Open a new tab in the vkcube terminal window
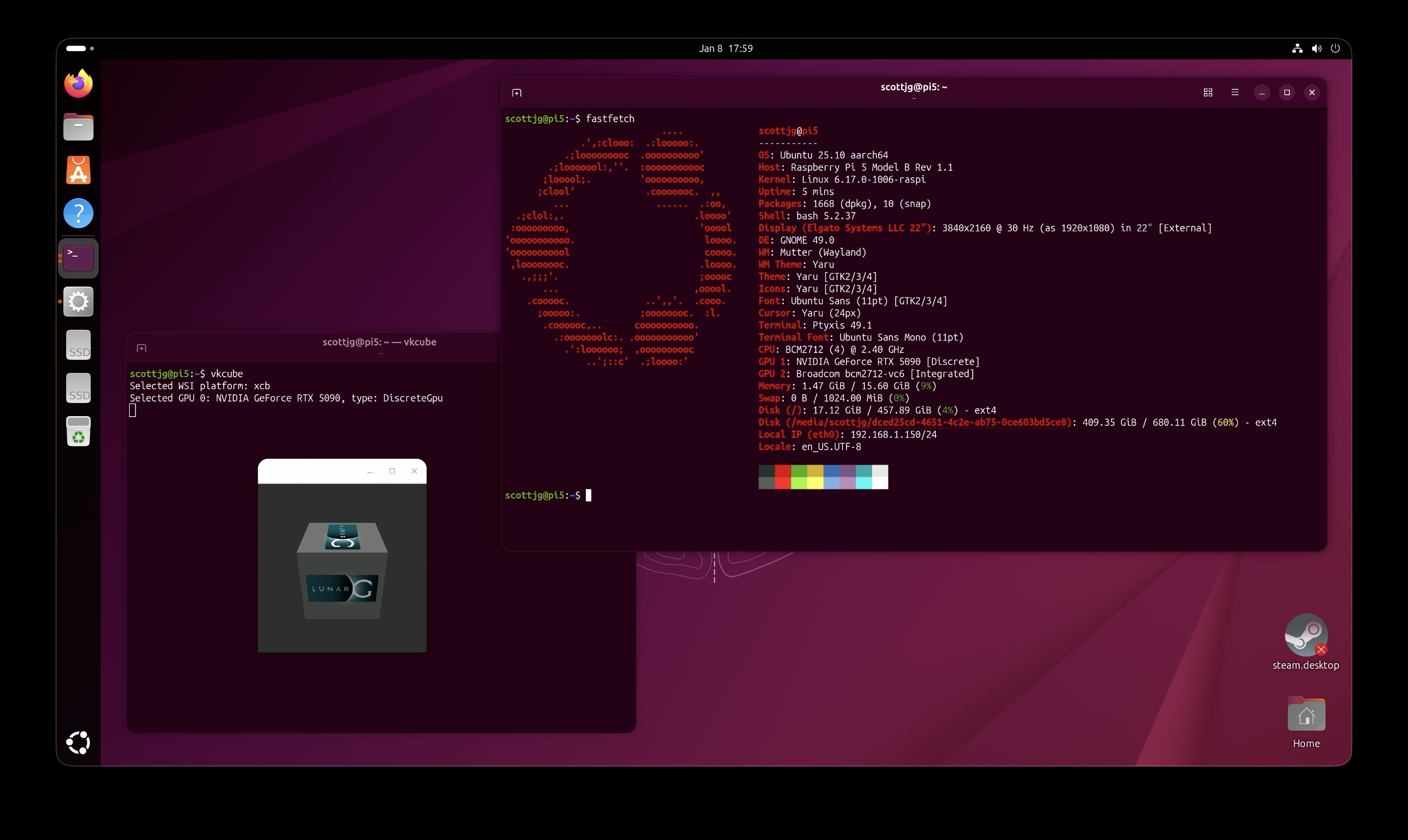The height and width of the screenshot is (840, 1408). (141, 348)
